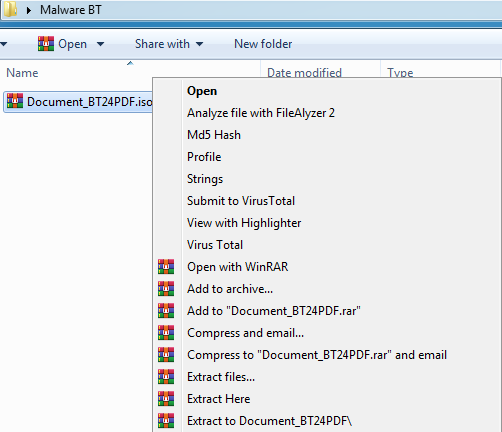
Task: Select Analyze file with FileAlyzer 2
Action: 261,113
